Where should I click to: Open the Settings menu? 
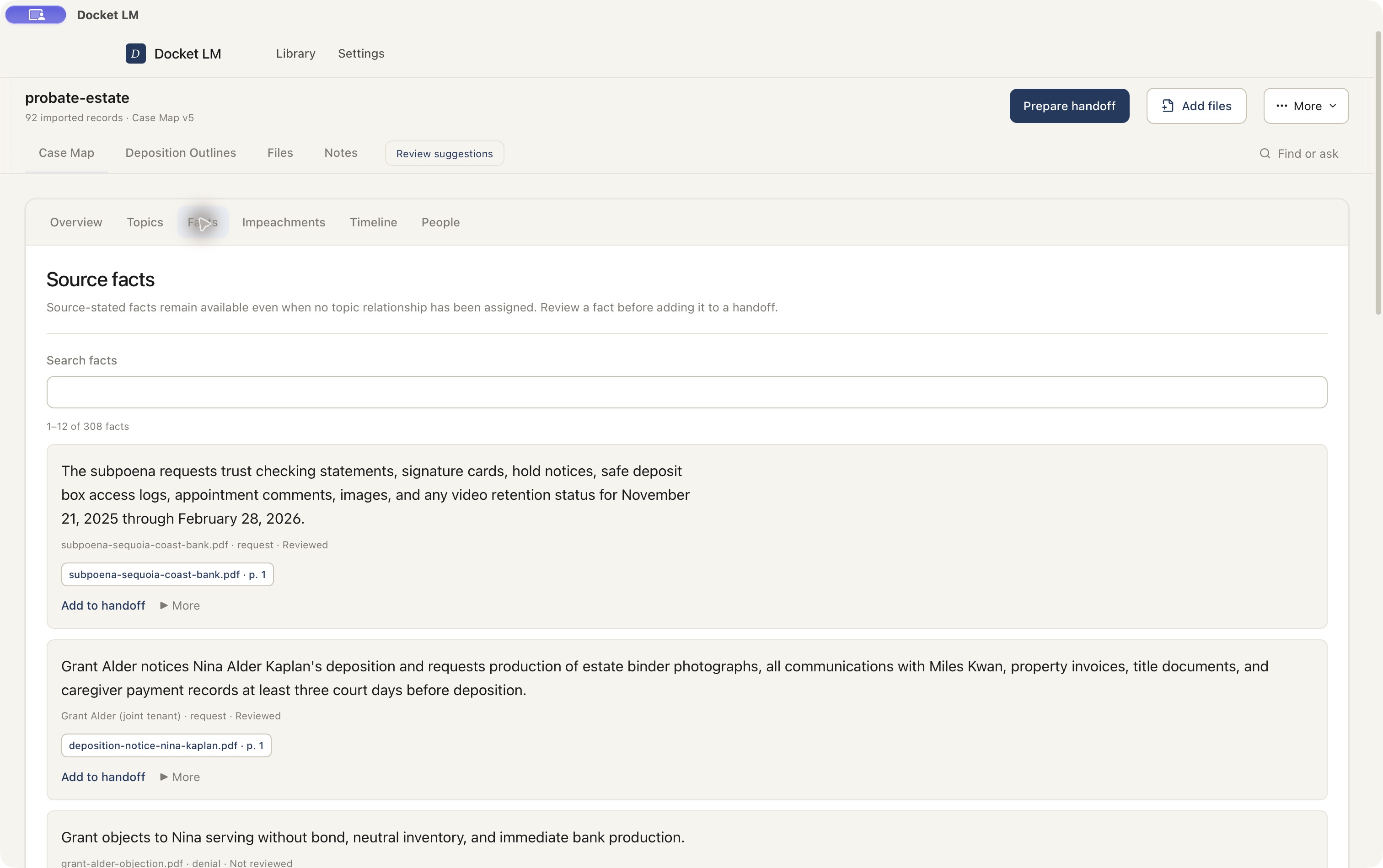click(x=361, y=54)
